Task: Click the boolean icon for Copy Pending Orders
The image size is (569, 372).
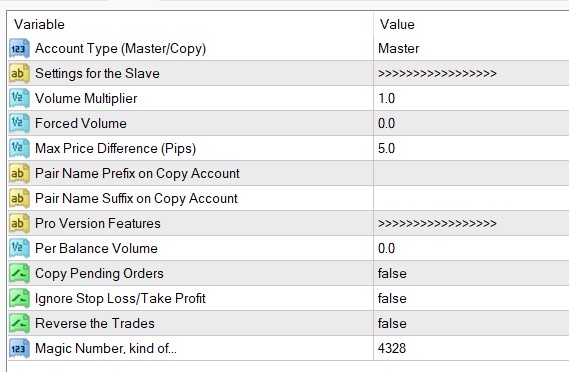Action: (19, 274)
